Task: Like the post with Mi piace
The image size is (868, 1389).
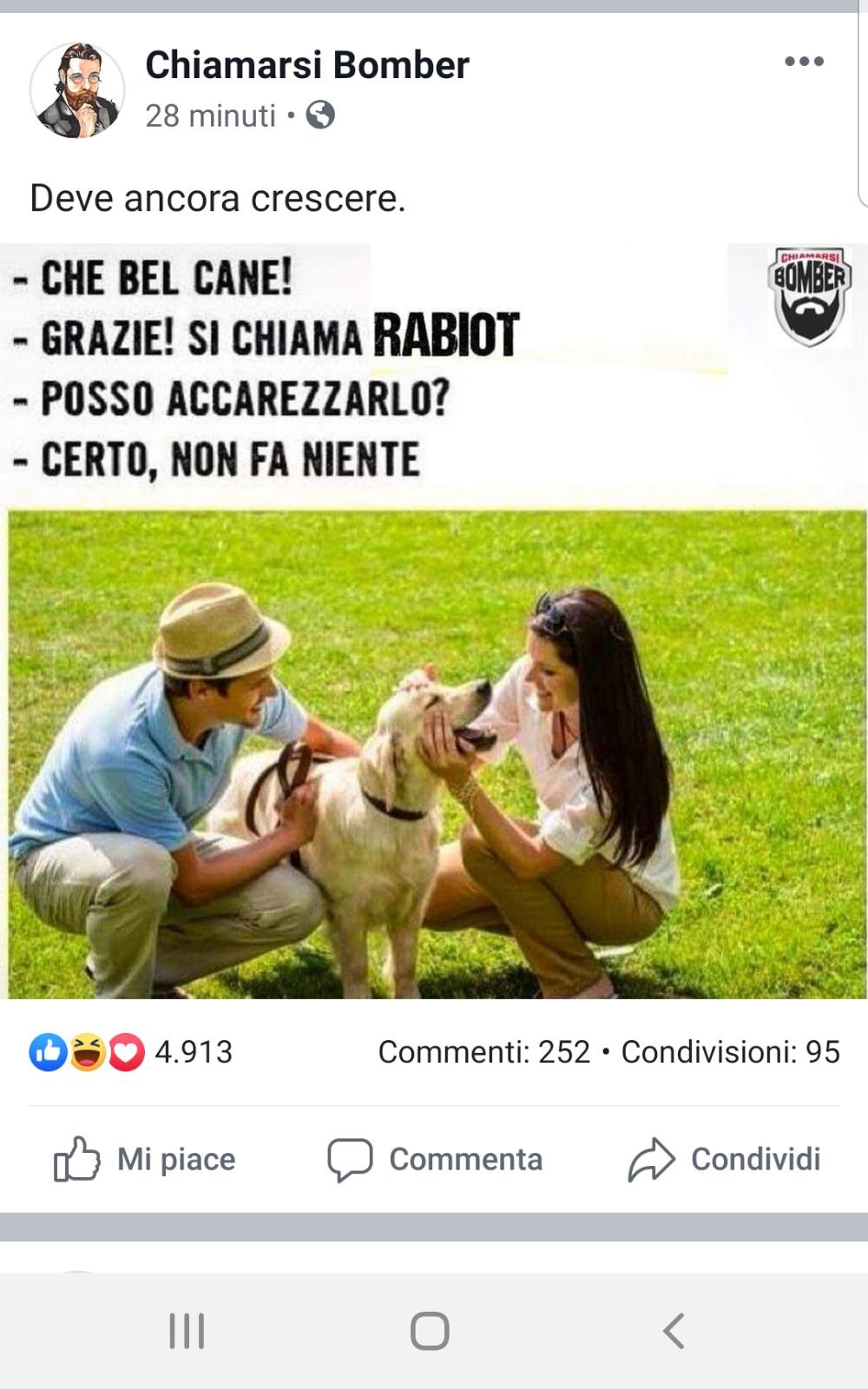Action: 144,1159
